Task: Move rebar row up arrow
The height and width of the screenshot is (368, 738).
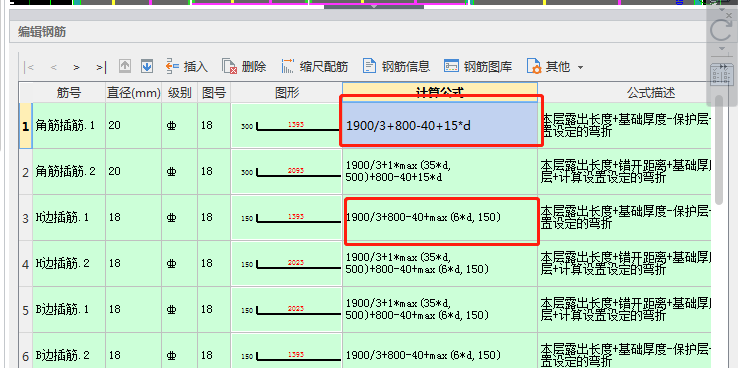Action: coord(125,66)
